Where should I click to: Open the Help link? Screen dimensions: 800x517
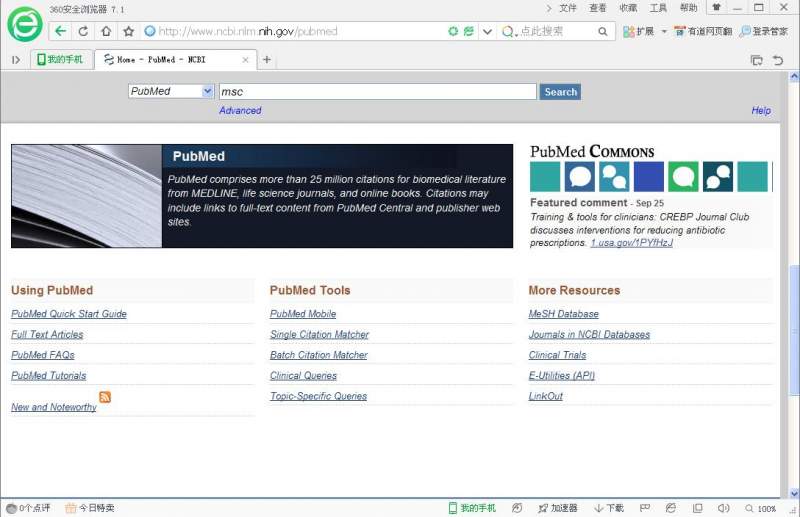pos(761,110)
